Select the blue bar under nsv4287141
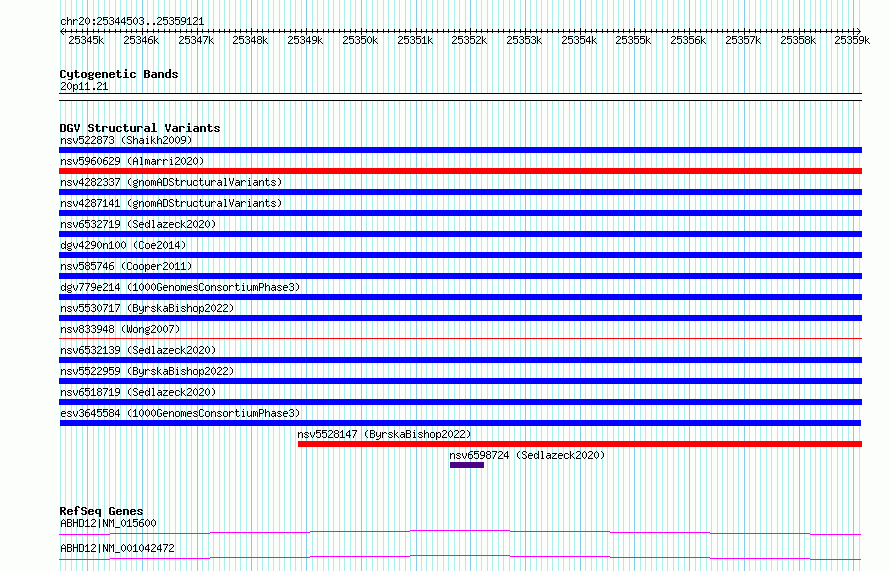 [x=460, y=213]
